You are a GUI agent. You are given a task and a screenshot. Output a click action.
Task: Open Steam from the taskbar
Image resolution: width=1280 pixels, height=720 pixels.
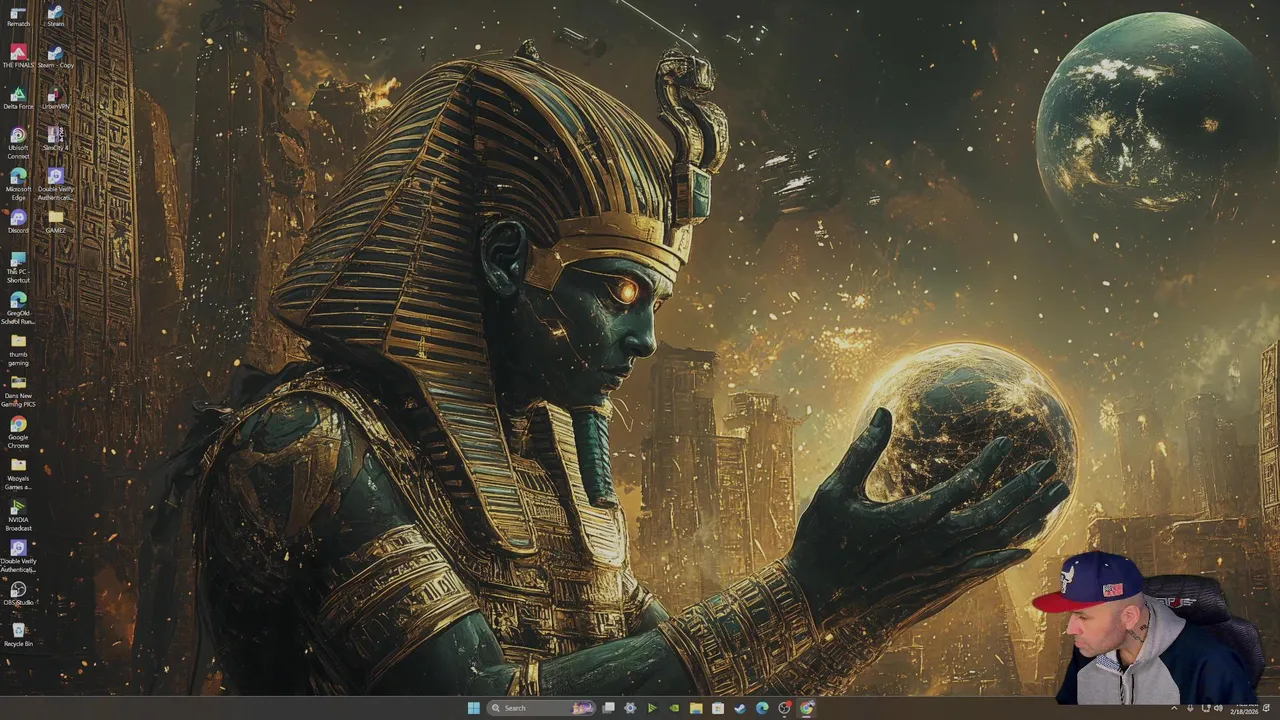click(740, 708)
